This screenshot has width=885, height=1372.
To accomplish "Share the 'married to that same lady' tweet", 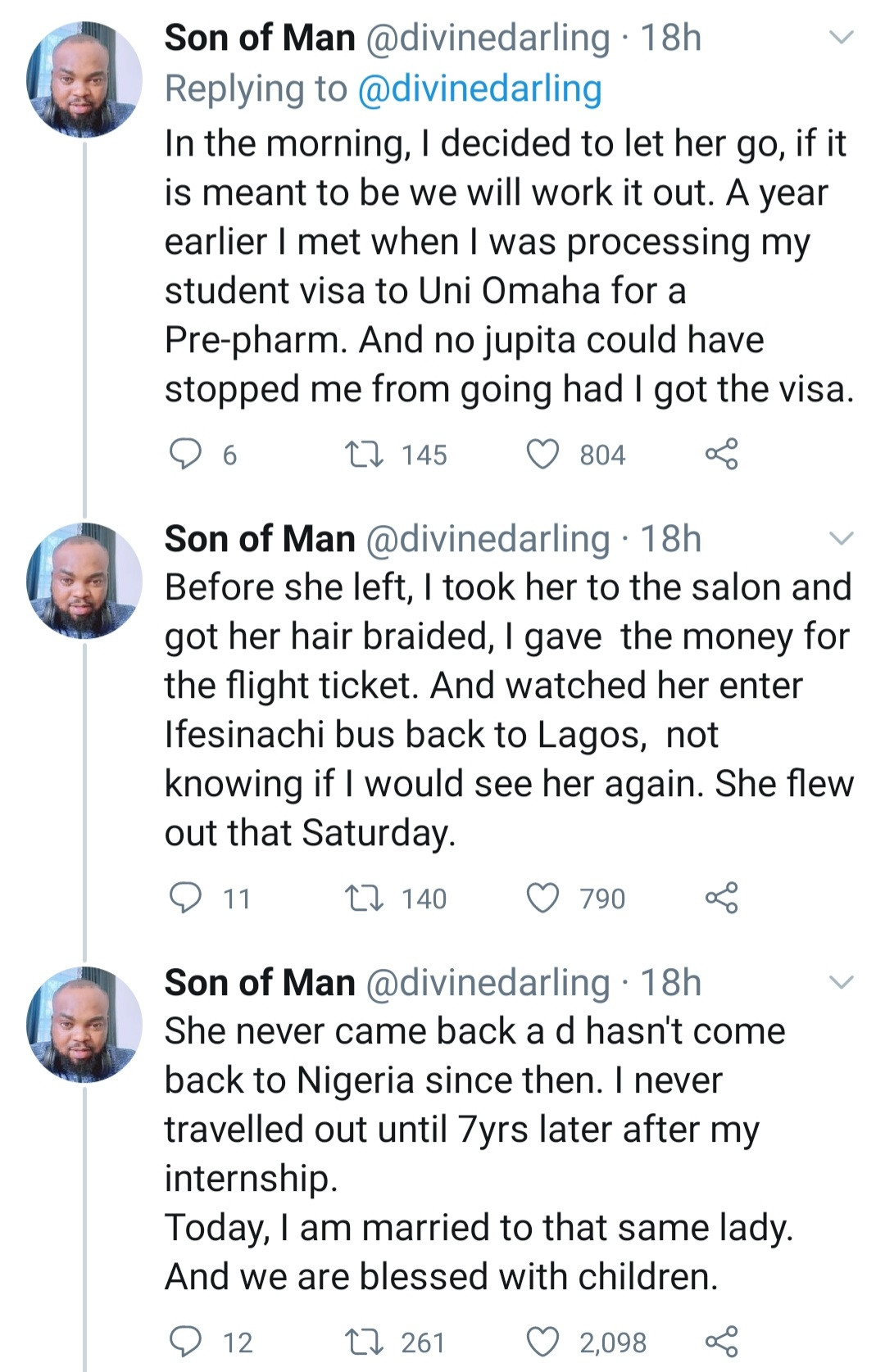I will 721,1342.
